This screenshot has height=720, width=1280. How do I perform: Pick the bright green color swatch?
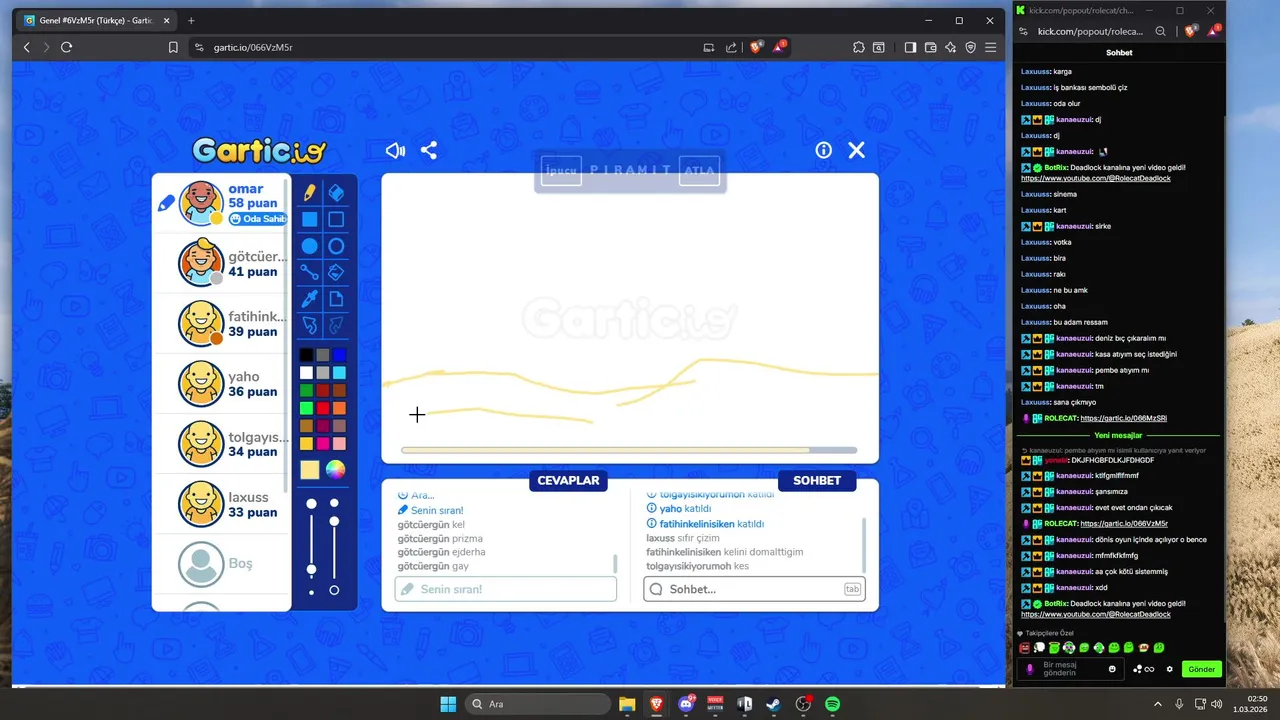coord(307,408)
